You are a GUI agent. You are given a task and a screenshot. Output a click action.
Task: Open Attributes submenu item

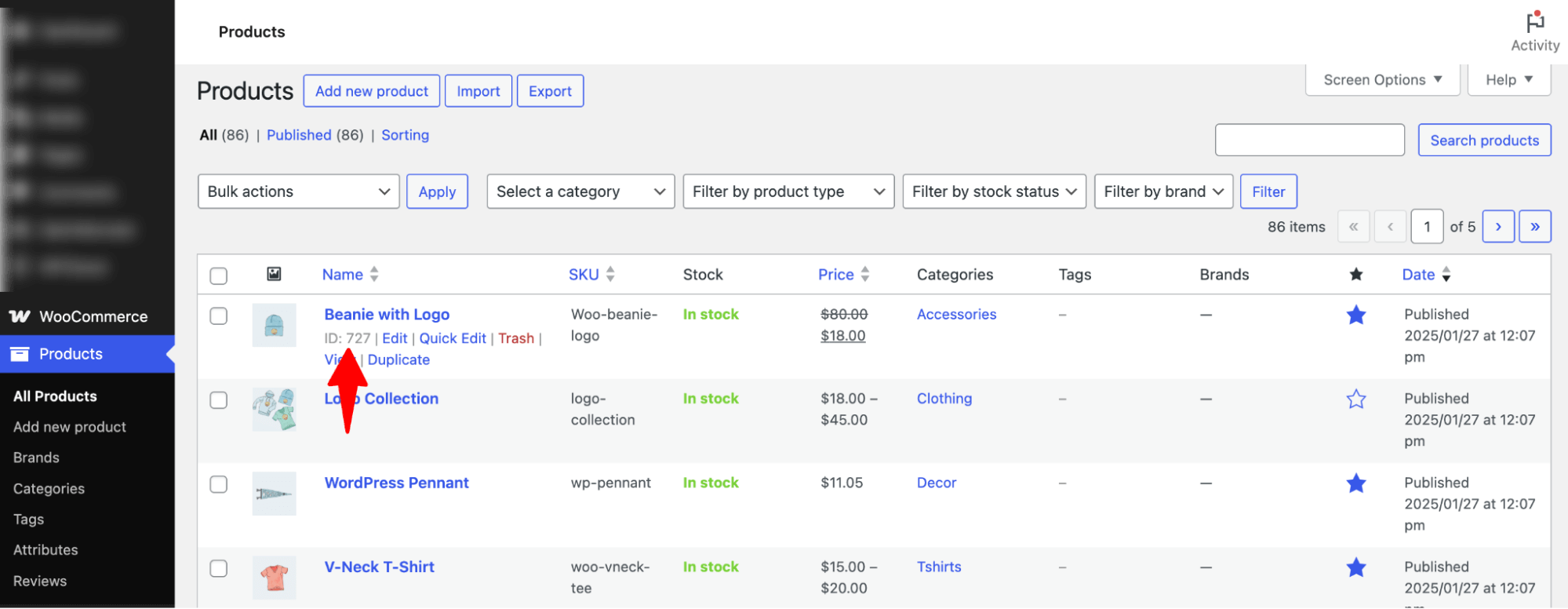point(45,550)
